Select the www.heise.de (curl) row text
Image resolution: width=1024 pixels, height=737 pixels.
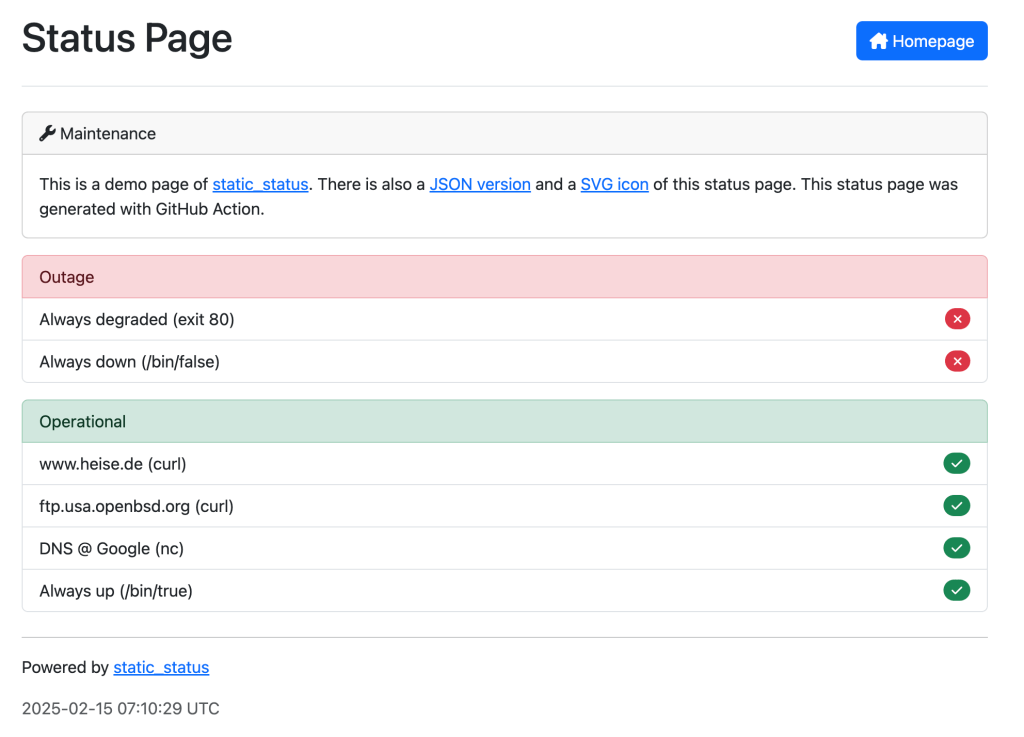[x=113, y=464]
